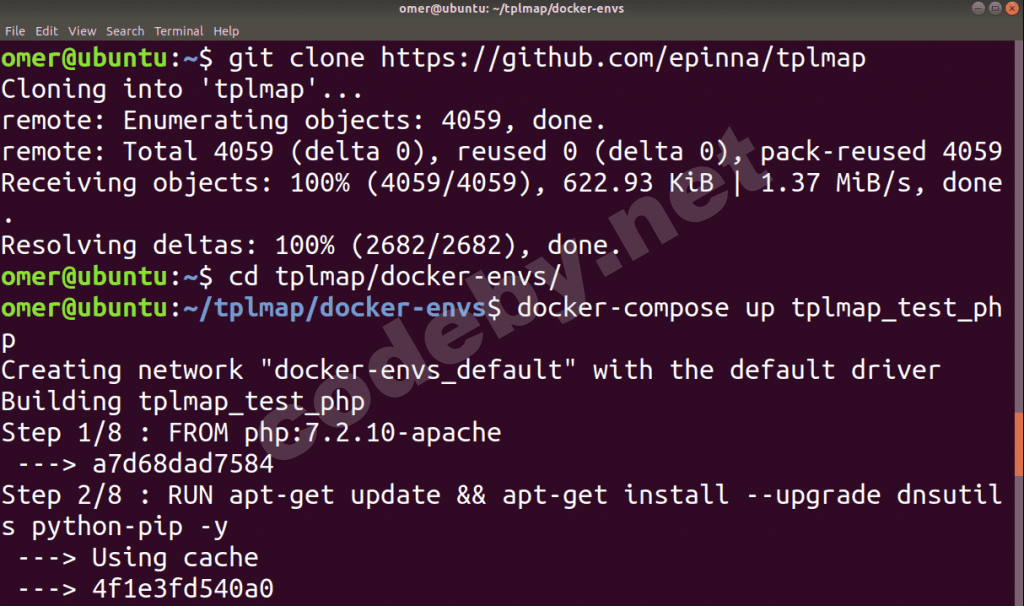Image resolution: width=1024 pixels, height=606 pixels.
Task: Click the image hash a7d68dad7584
Action: pyautogui.click(x=182, y=464)
